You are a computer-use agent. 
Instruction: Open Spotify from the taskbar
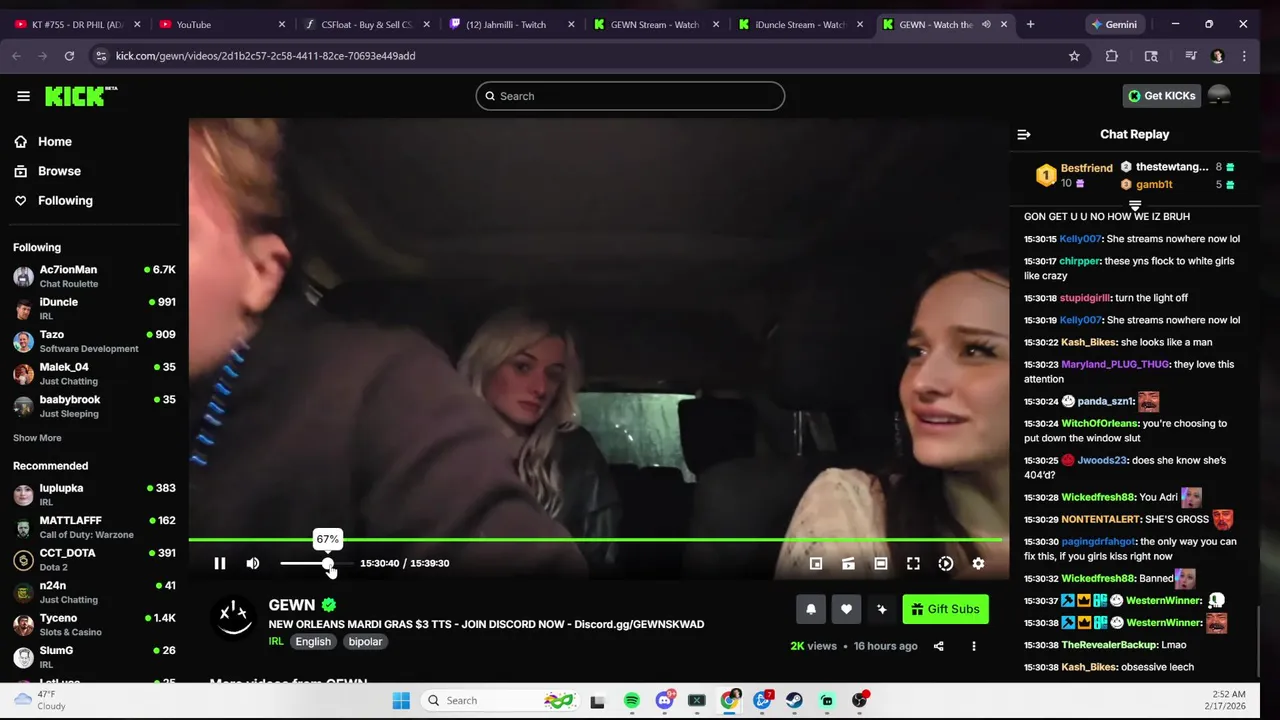(632, 701)
